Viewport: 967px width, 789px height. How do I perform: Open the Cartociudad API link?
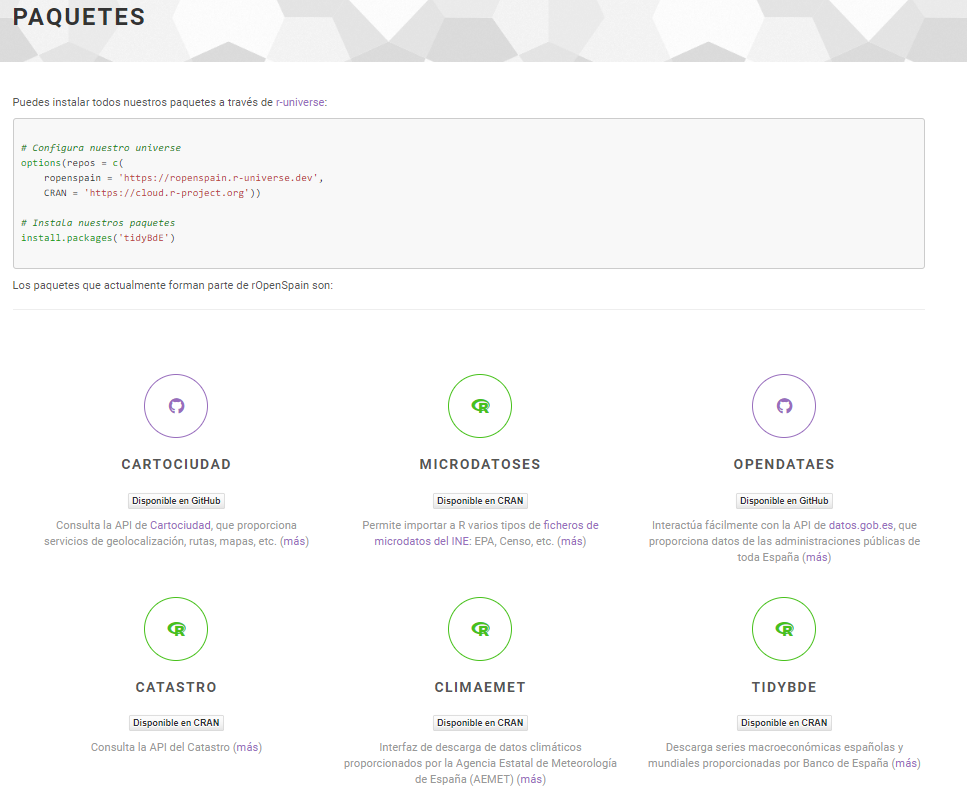[180, 525]
